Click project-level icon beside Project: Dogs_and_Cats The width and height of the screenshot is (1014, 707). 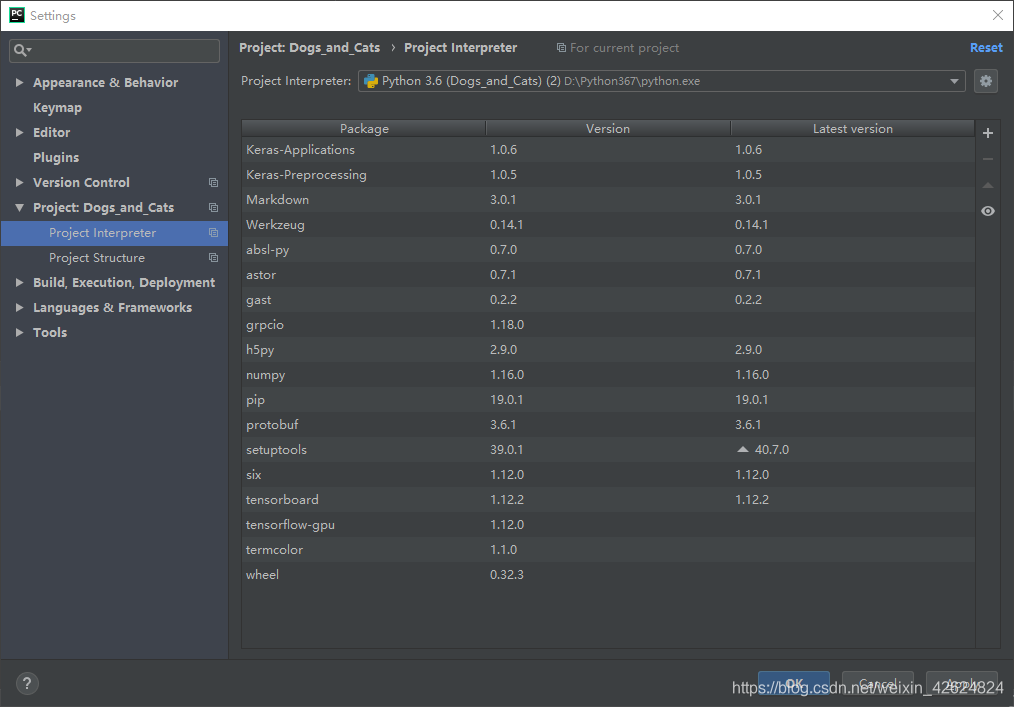[213, 208]
